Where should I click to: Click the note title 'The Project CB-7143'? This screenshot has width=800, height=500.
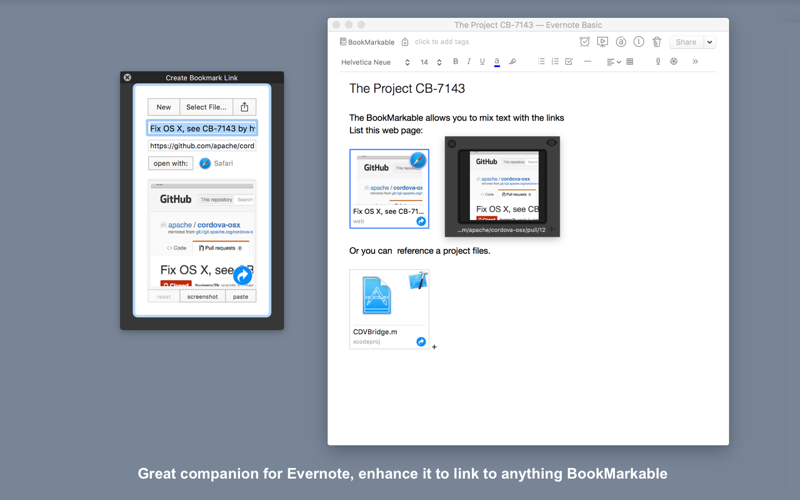[x=407, y=89]
